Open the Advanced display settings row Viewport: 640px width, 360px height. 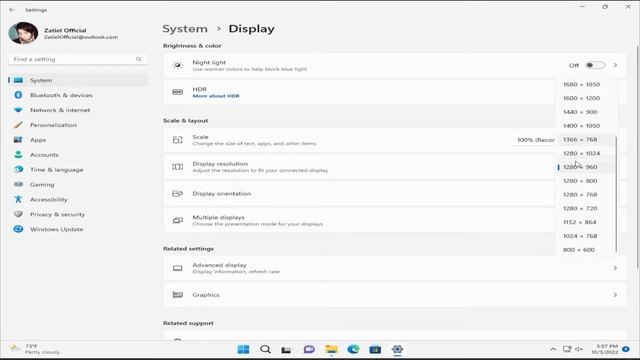click(395, 268)
